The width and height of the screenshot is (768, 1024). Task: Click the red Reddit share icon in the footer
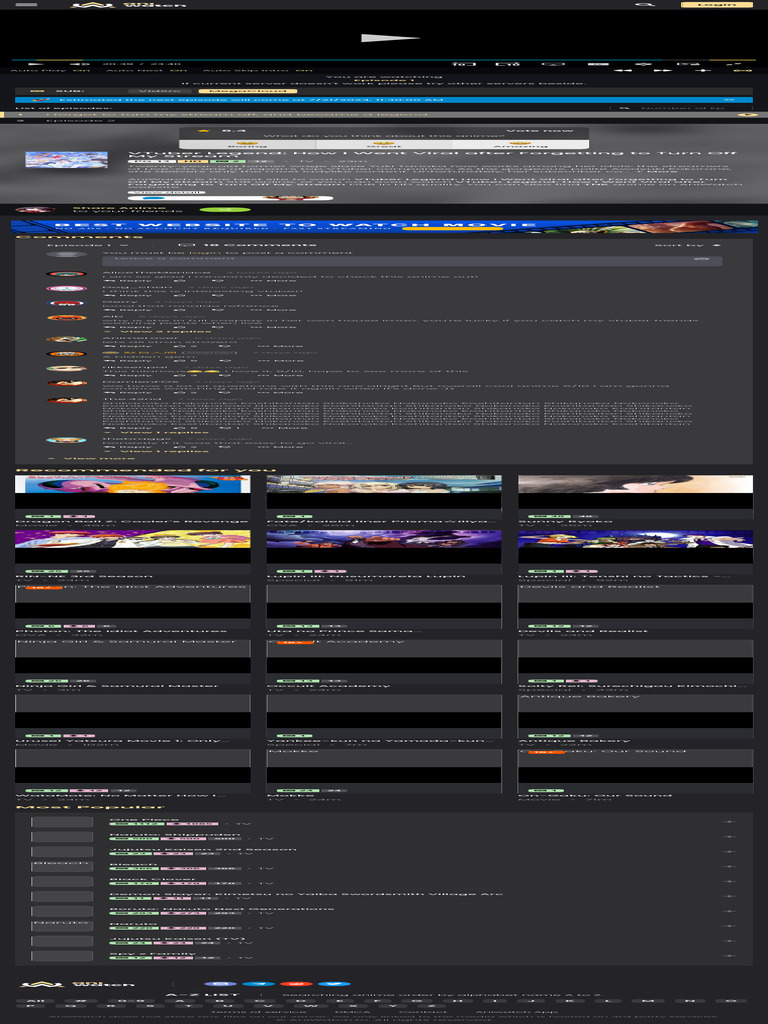pos(296,984)
